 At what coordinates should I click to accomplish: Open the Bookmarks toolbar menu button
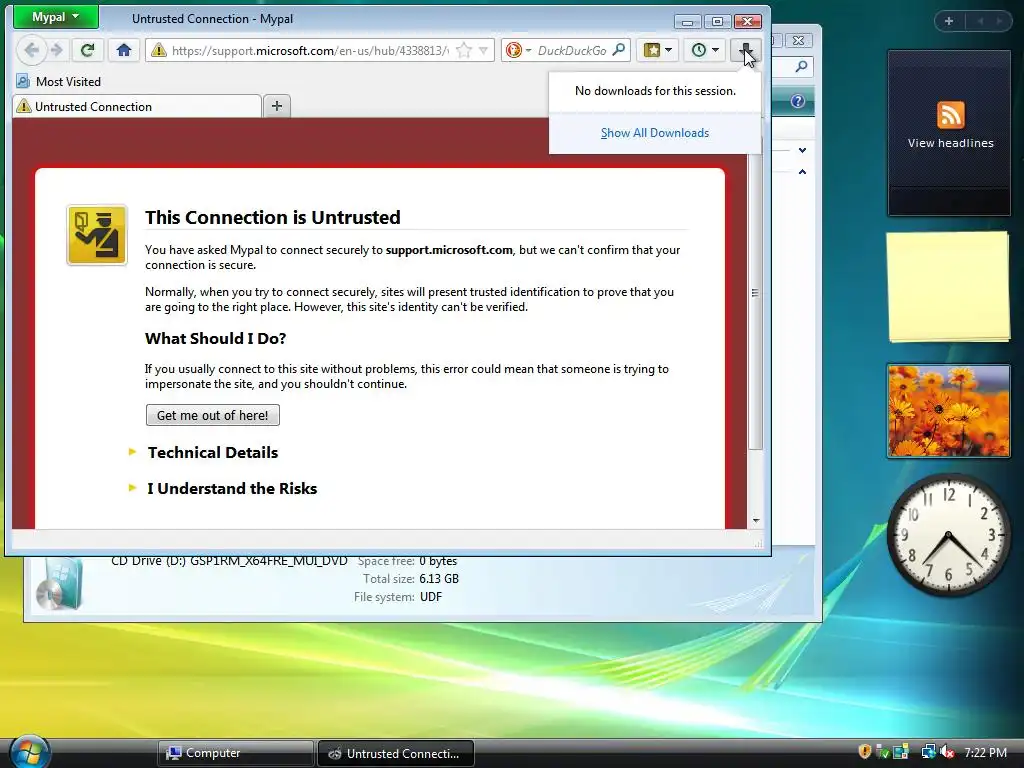658,50
